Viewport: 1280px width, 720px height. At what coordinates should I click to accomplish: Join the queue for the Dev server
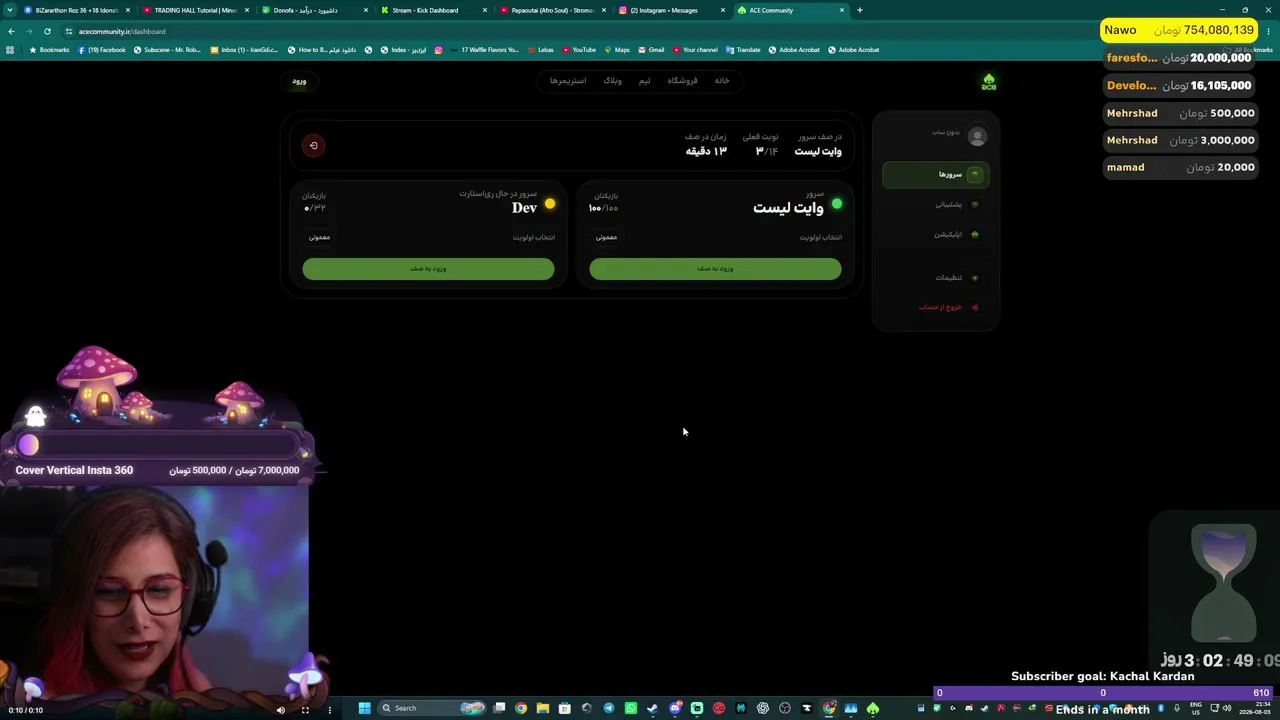(x=428, y=269)
